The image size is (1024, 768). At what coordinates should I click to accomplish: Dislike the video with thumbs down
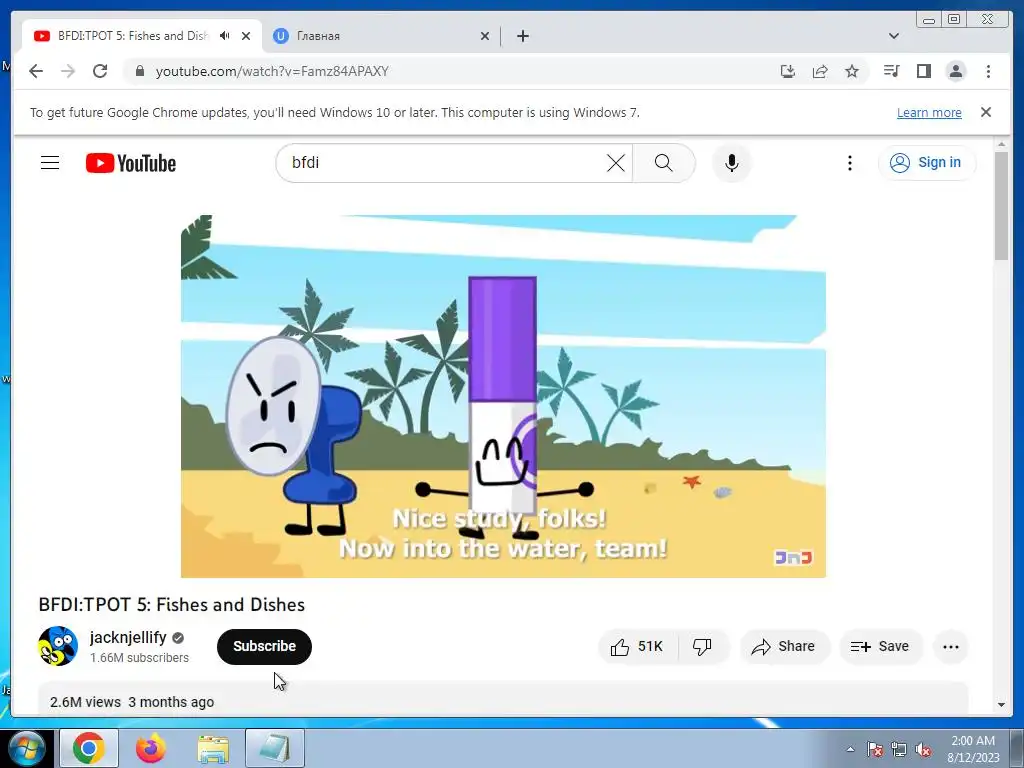point(703,647)
